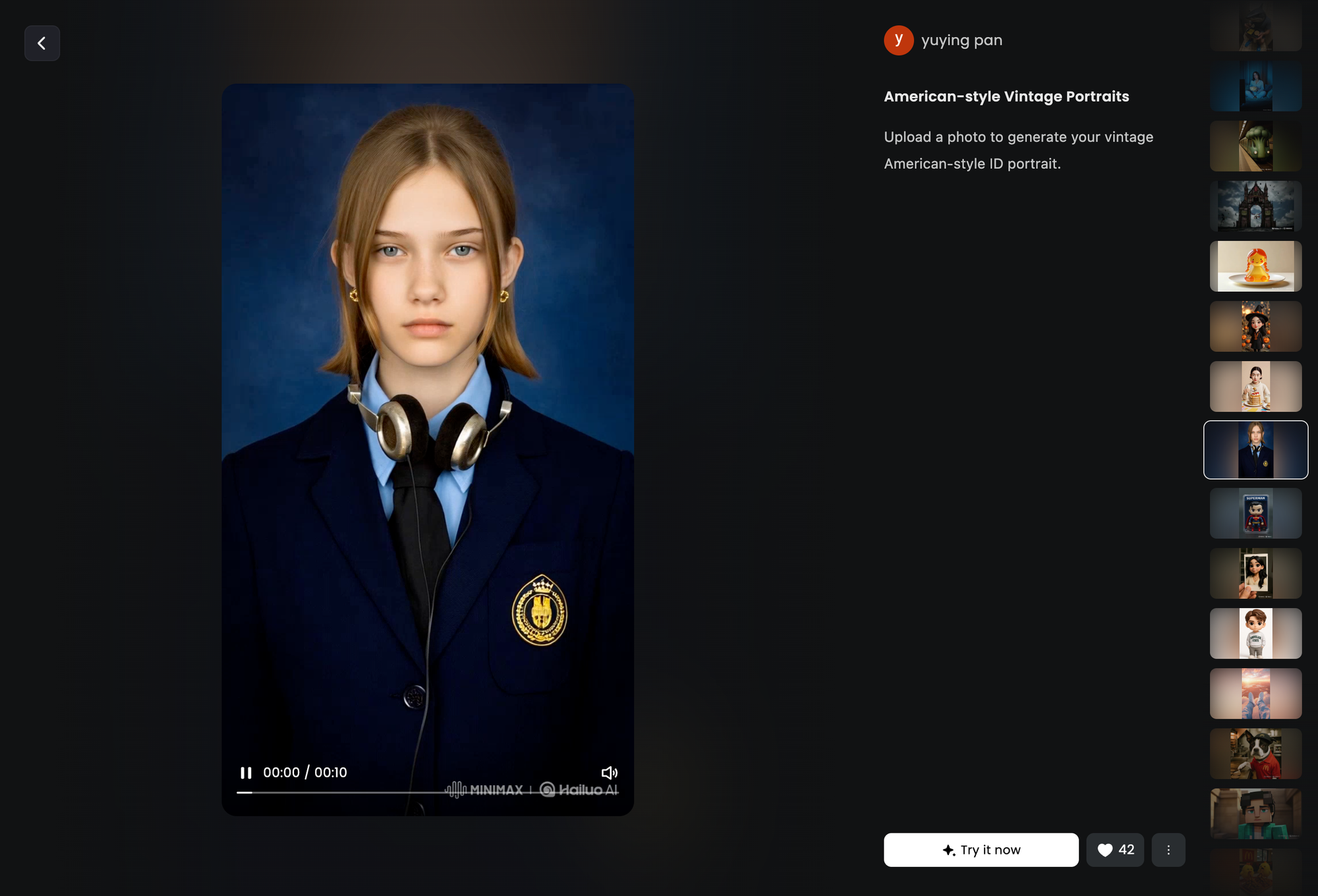Select the gothic castle gate thumbnail
Image resolution: width=1318 pixels, height=896 pixels.
click(1255, 206)
